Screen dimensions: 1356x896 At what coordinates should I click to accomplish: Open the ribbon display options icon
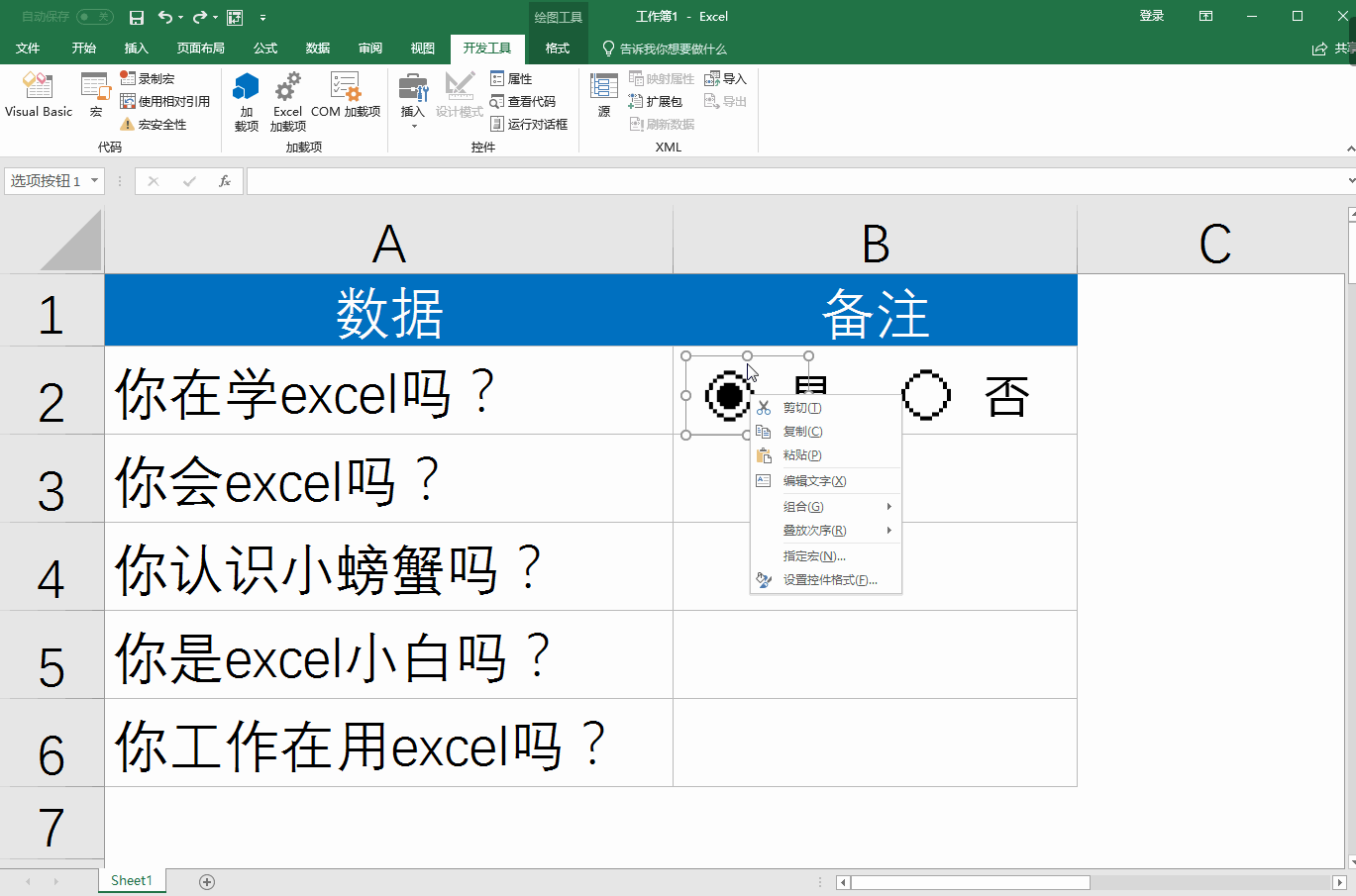click(1205, 16)
